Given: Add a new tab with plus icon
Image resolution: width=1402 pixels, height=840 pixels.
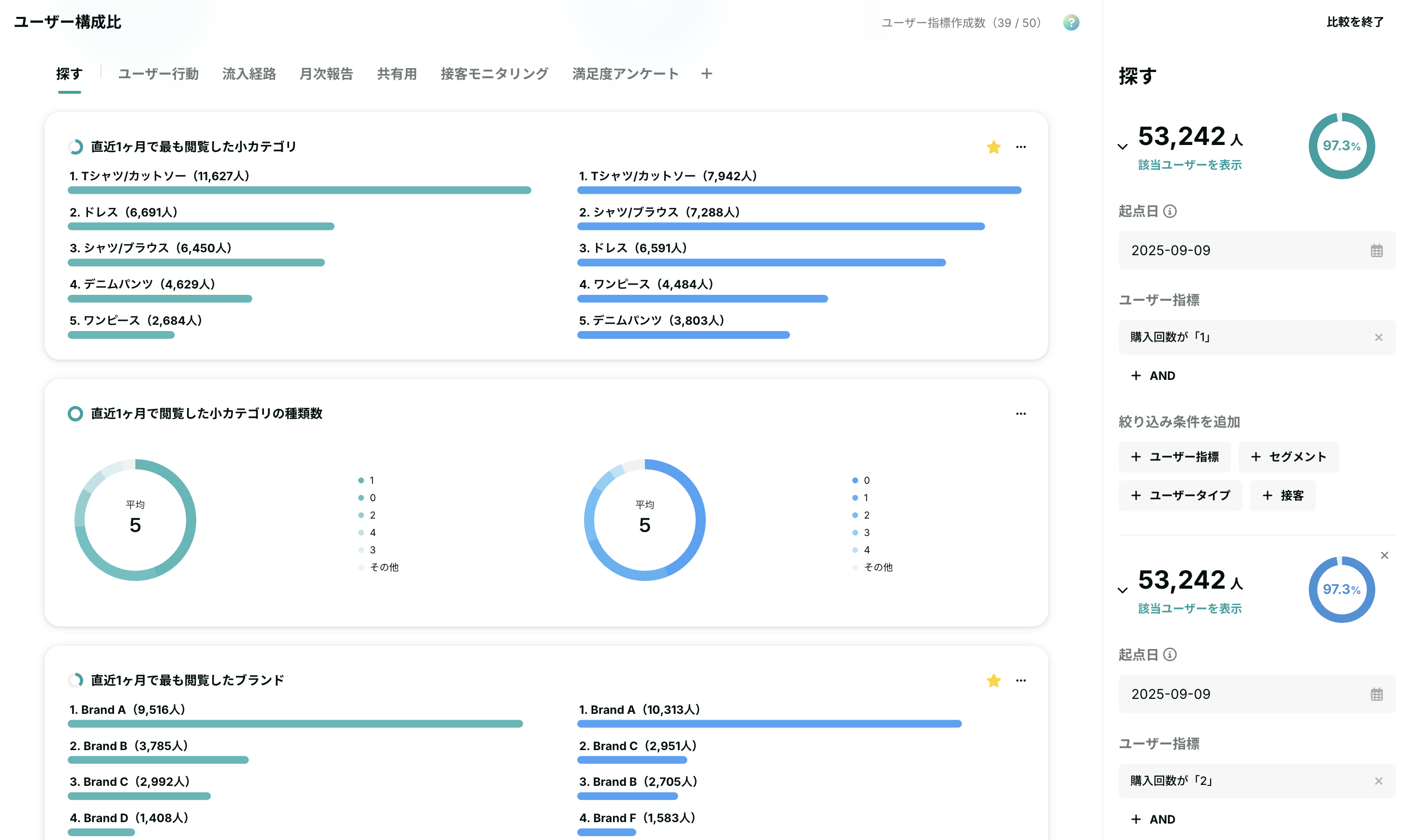Looking at the screenshot, I should pyautogui.click(x=706, y=73).
